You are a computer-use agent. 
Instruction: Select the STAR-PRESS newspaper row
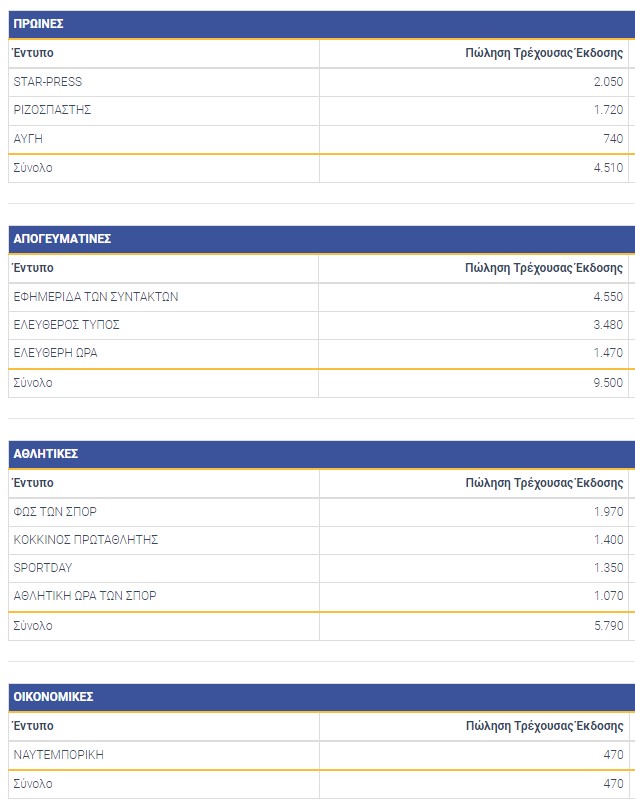(48, 82)
